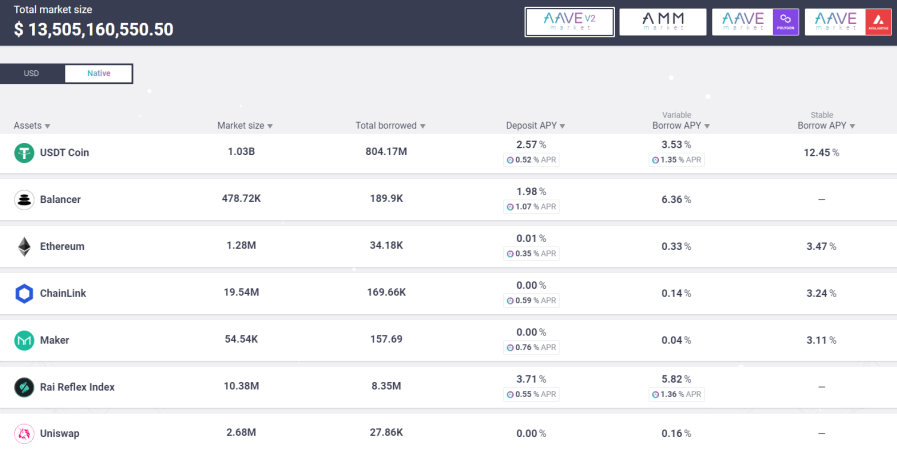Sort table by Deposit APY
This screenshot has width=897, height=453.
[535, 125]
